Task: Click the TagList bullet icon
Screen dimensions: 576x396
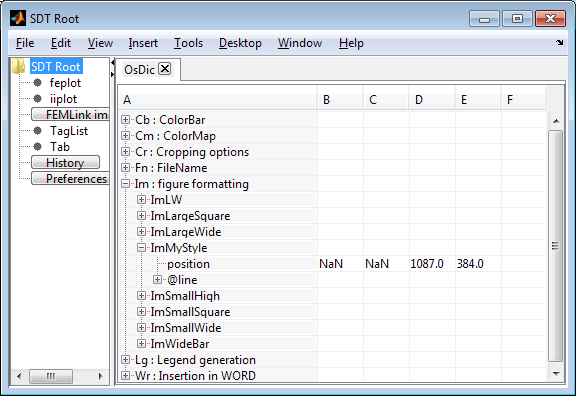Action: 37,130
